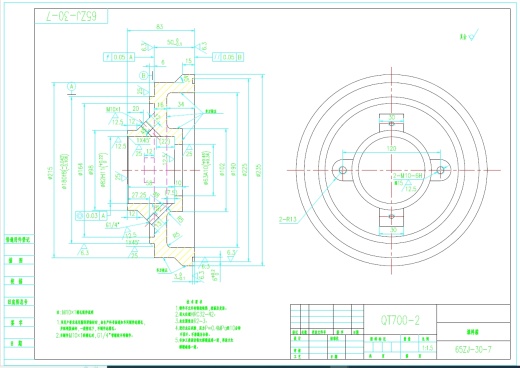Select the datum B circle marker
Screen dimensions: 520x368
pyautogui.click(x=144, y=76)
